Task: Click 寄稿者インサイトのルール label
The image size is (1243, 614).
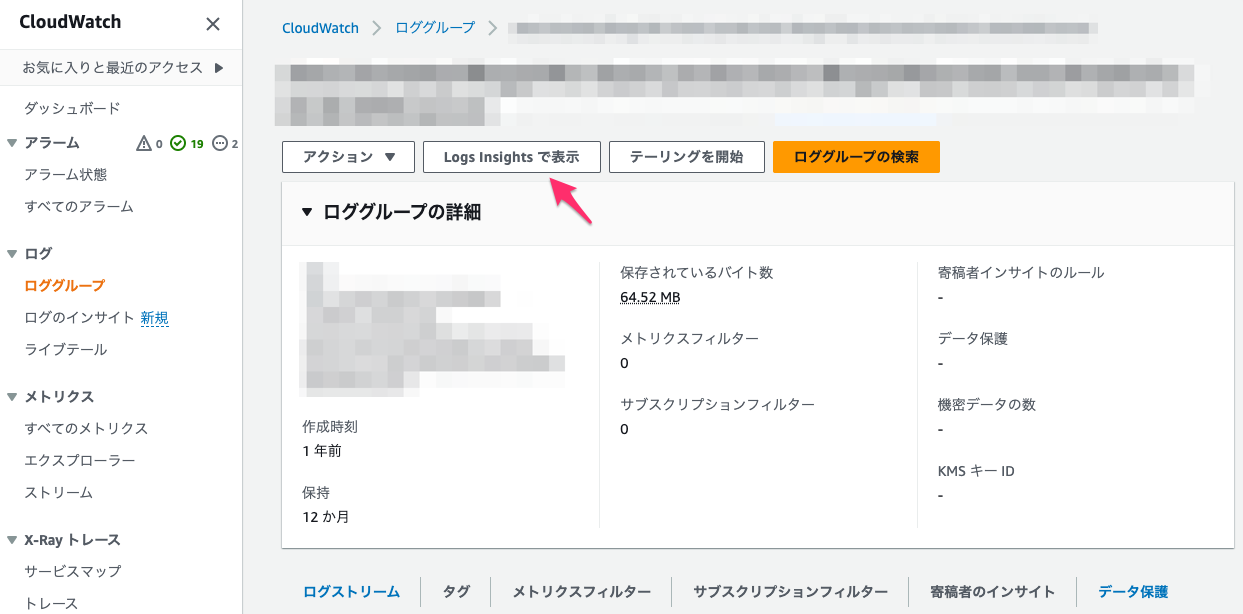Action: 1021,272
